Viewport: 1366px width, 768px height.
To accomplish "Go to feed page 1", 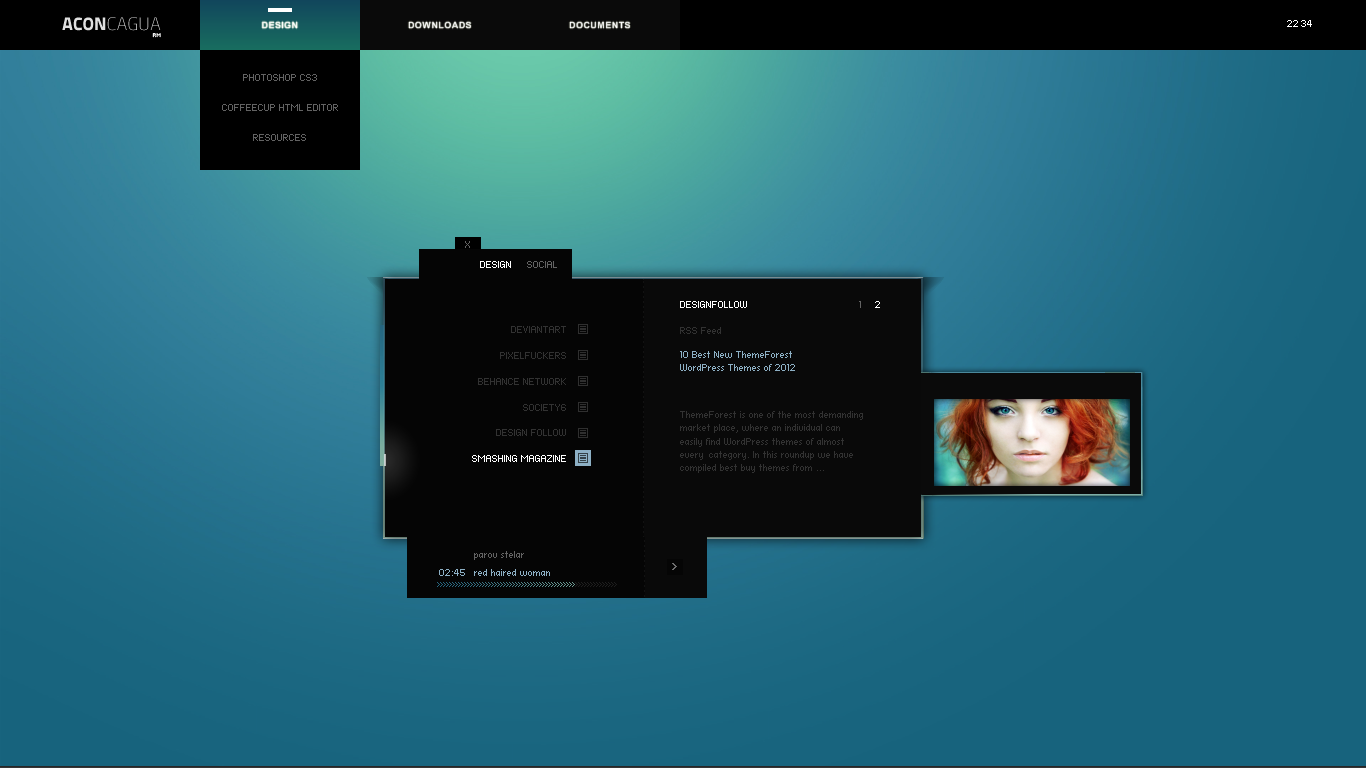I will pos(860,305).
